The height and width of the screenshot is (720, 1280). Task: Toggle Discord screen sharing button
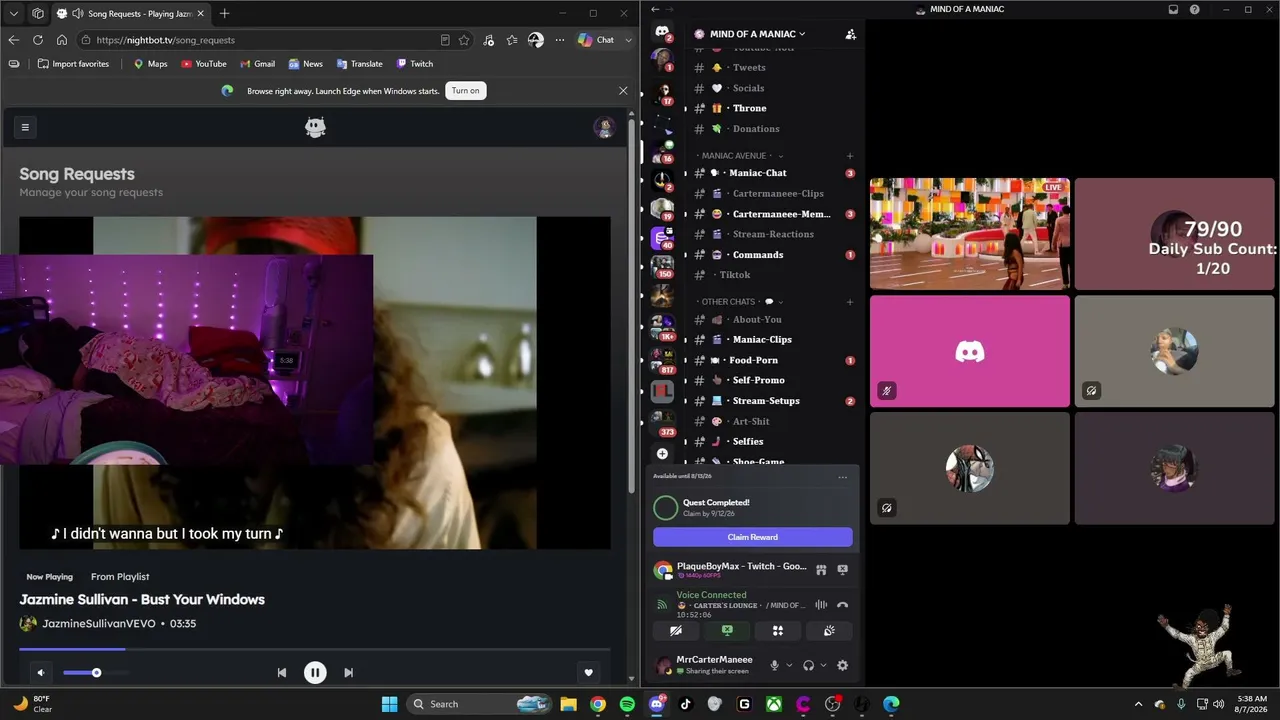727,631
